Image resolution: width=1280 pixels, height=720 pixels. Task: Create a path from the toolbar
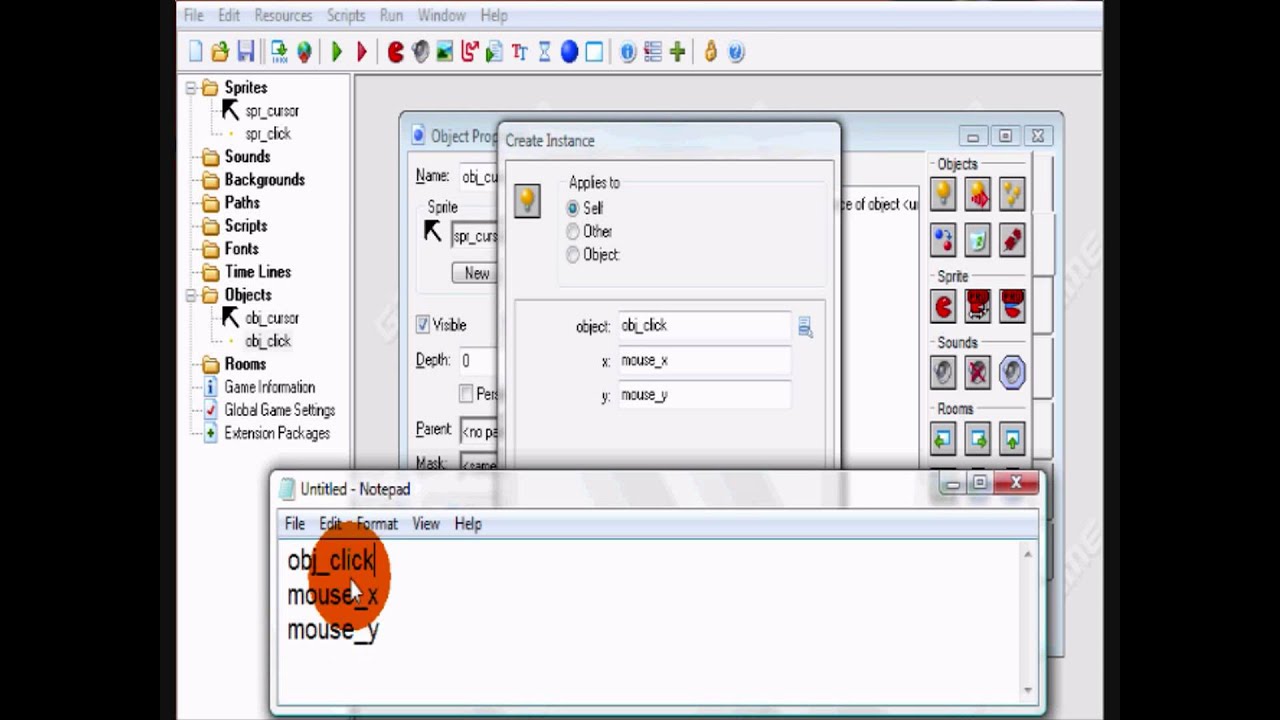(x=469, y=52)
